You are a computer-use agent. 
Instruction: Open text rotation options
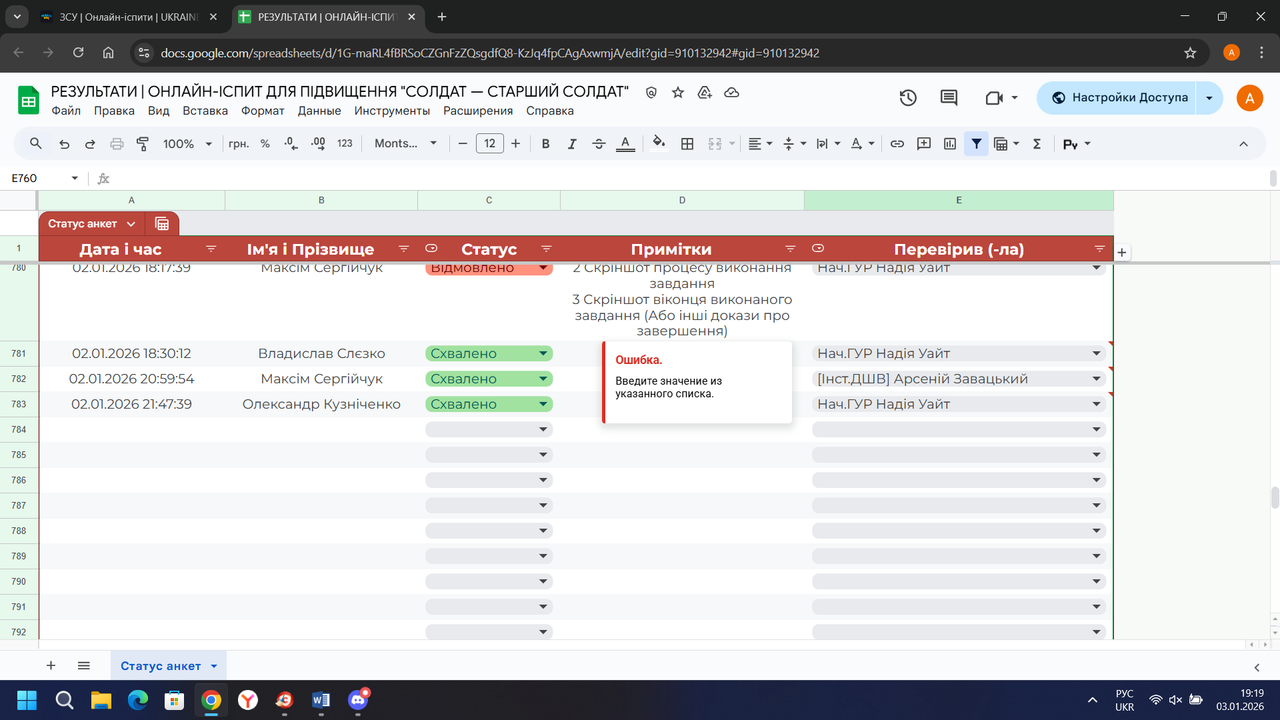click(x=862, y=144)
